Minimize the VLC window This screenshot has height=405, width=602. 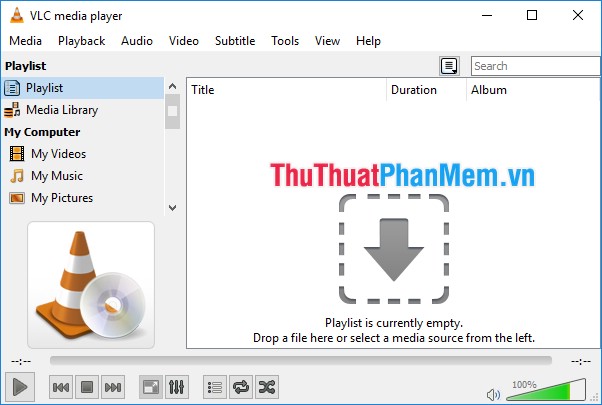point(487,15)
